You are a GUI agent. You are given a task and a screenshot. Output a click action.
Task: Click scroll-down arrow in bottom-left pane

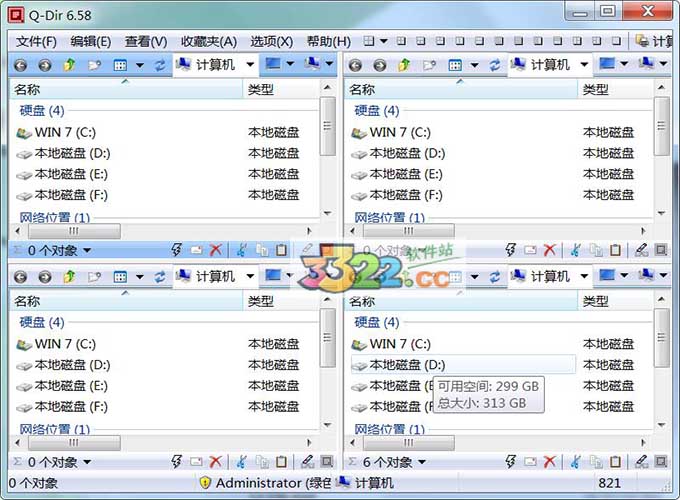click(327, 425)
